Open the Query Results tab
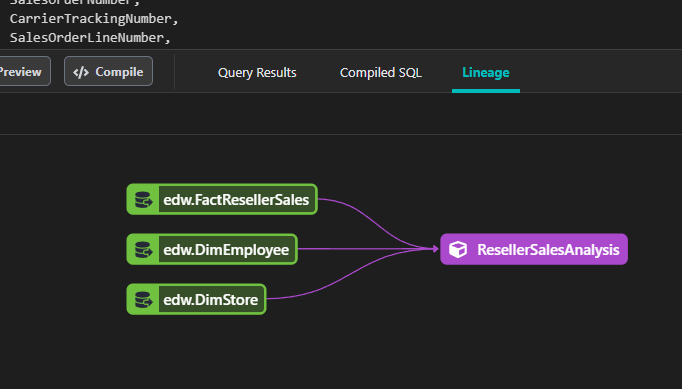The width and height of the screenshot is (682, 389). tap(257, 72)
